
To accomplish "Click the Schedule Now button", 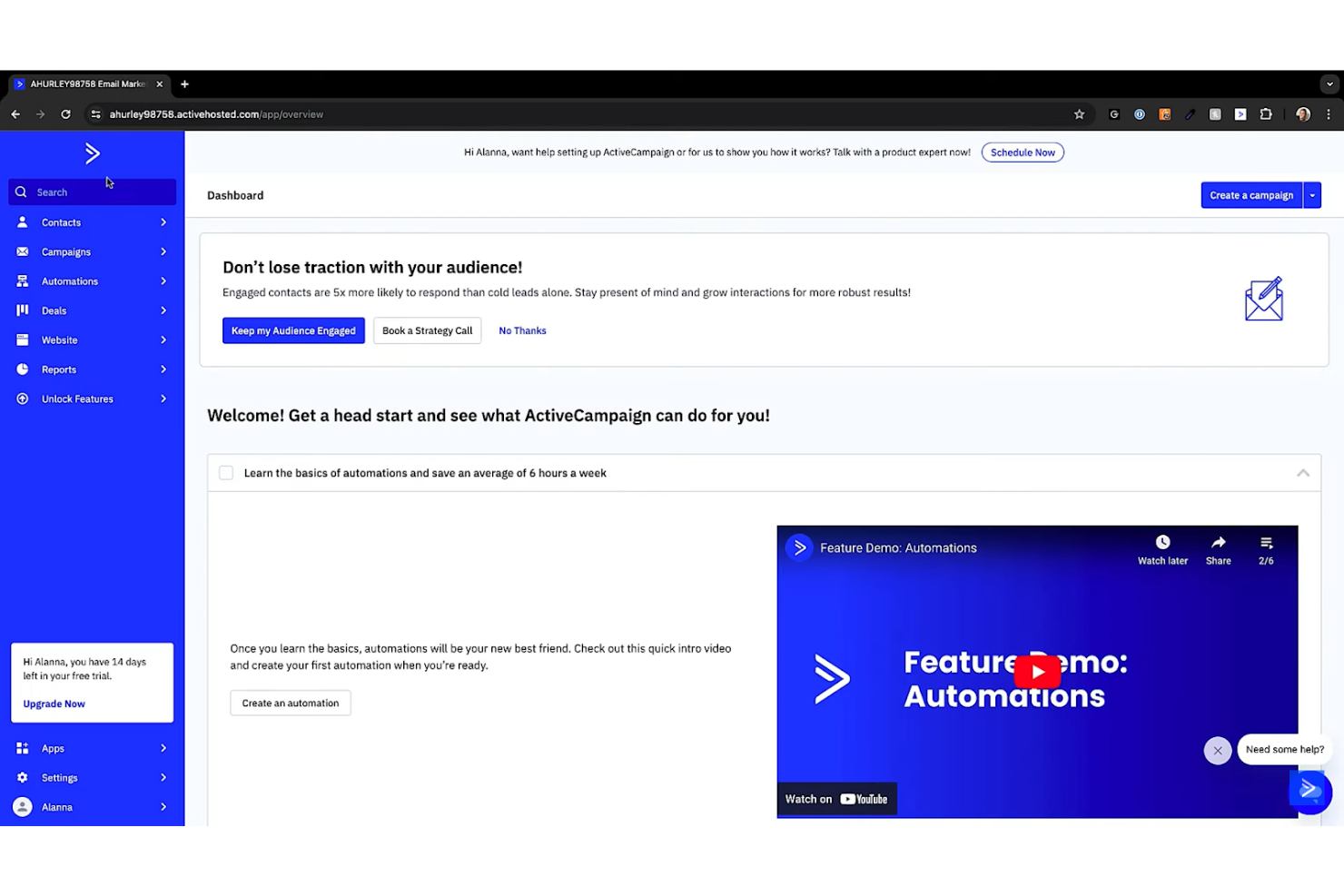I will pos(1023,153).
